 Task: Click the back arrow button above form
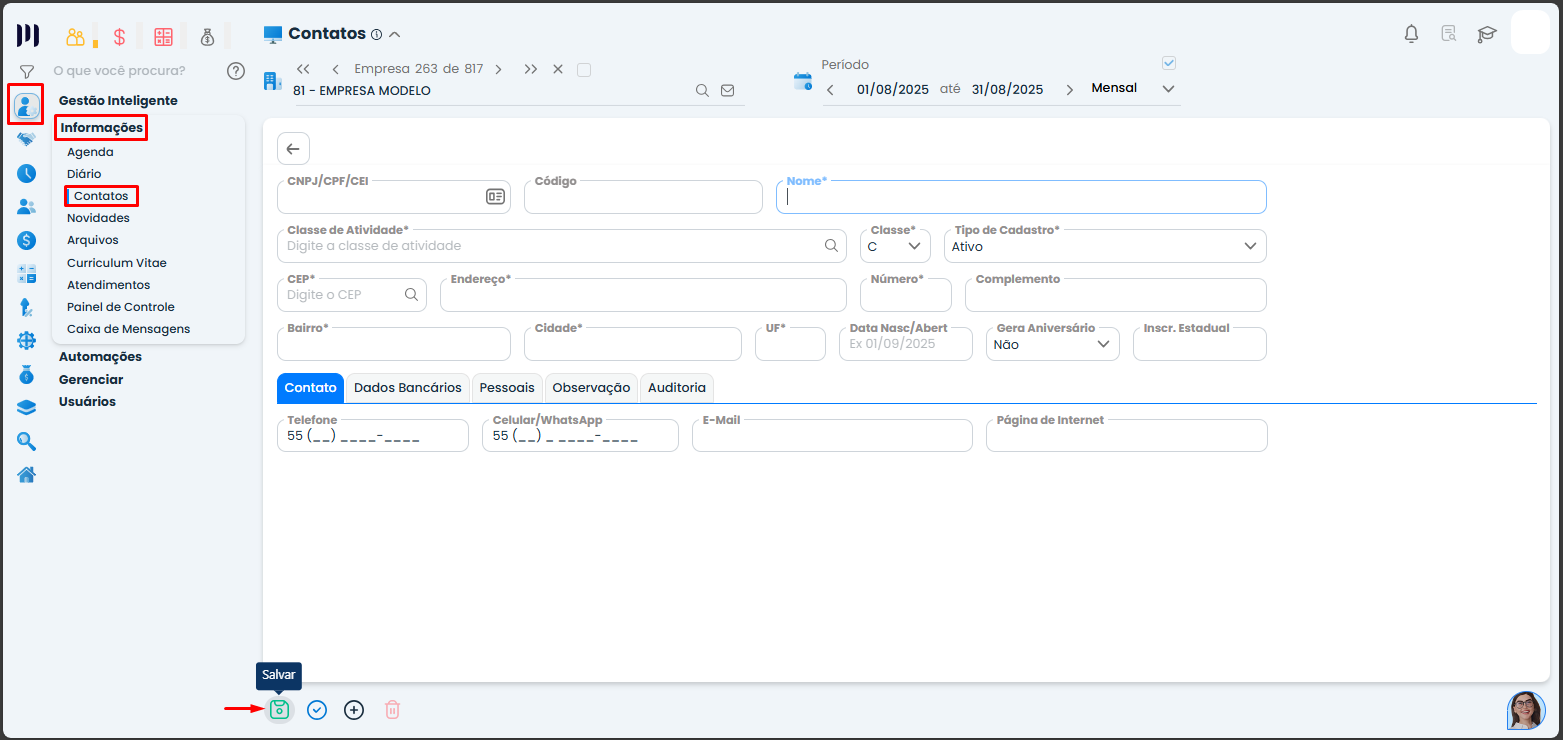tap(293, 149)
